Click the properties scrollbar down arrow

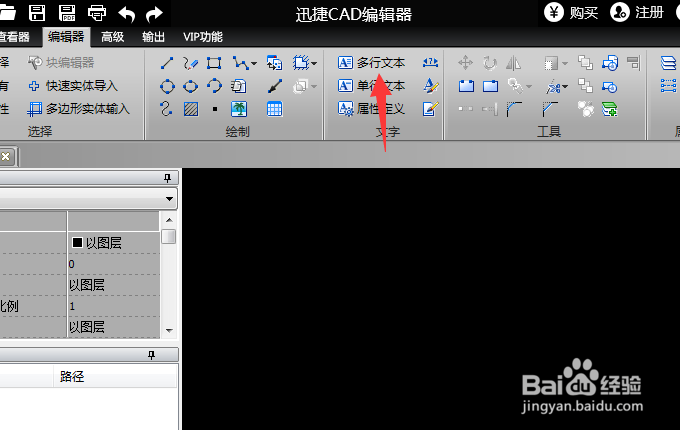click(169, 331)
